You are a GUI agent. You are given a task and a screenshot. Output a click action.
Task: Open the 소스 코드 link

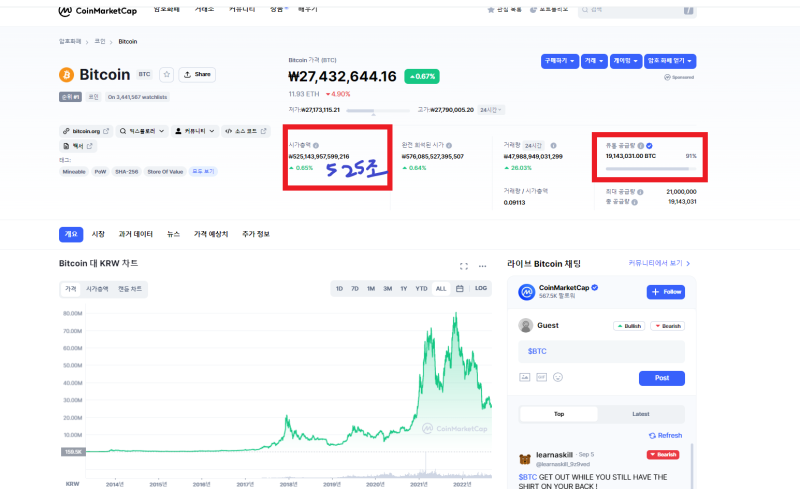pos(246,131)
